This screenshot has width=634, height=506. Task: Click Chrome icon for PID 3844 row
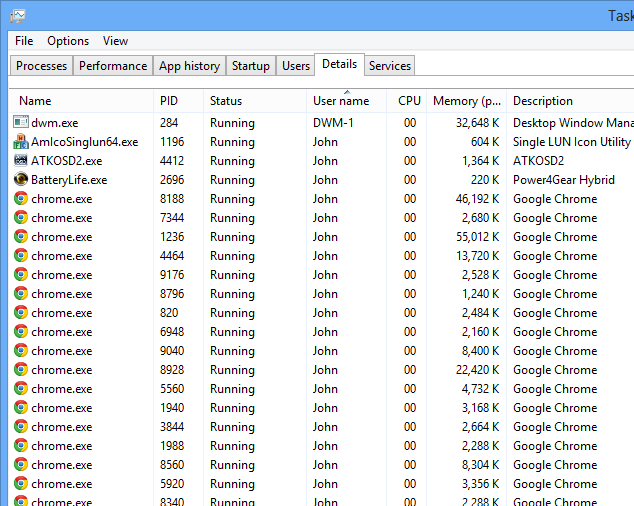pos(21,426)
